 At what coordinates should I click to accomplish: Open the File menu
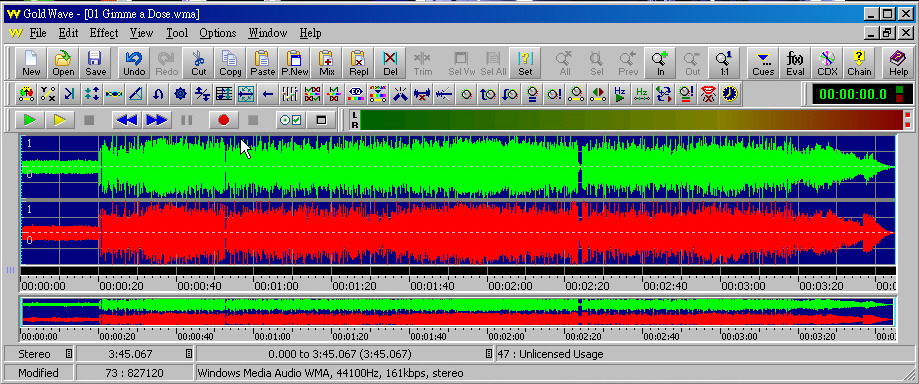[x=38, y=33]
